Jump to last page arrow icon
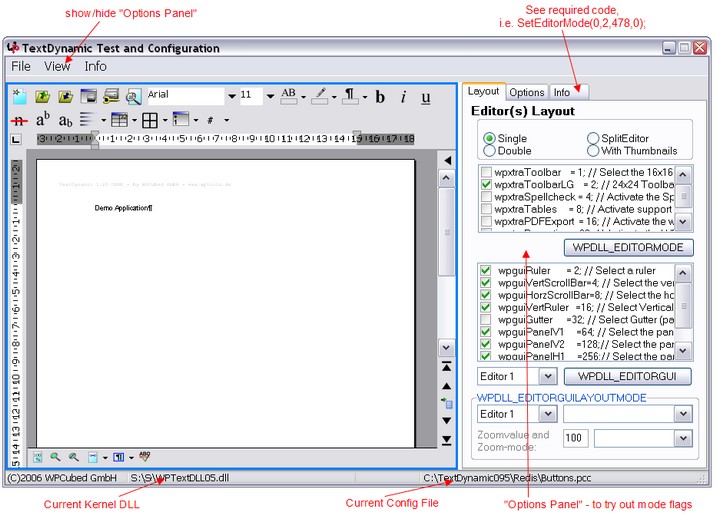 [x=448, y=439]
